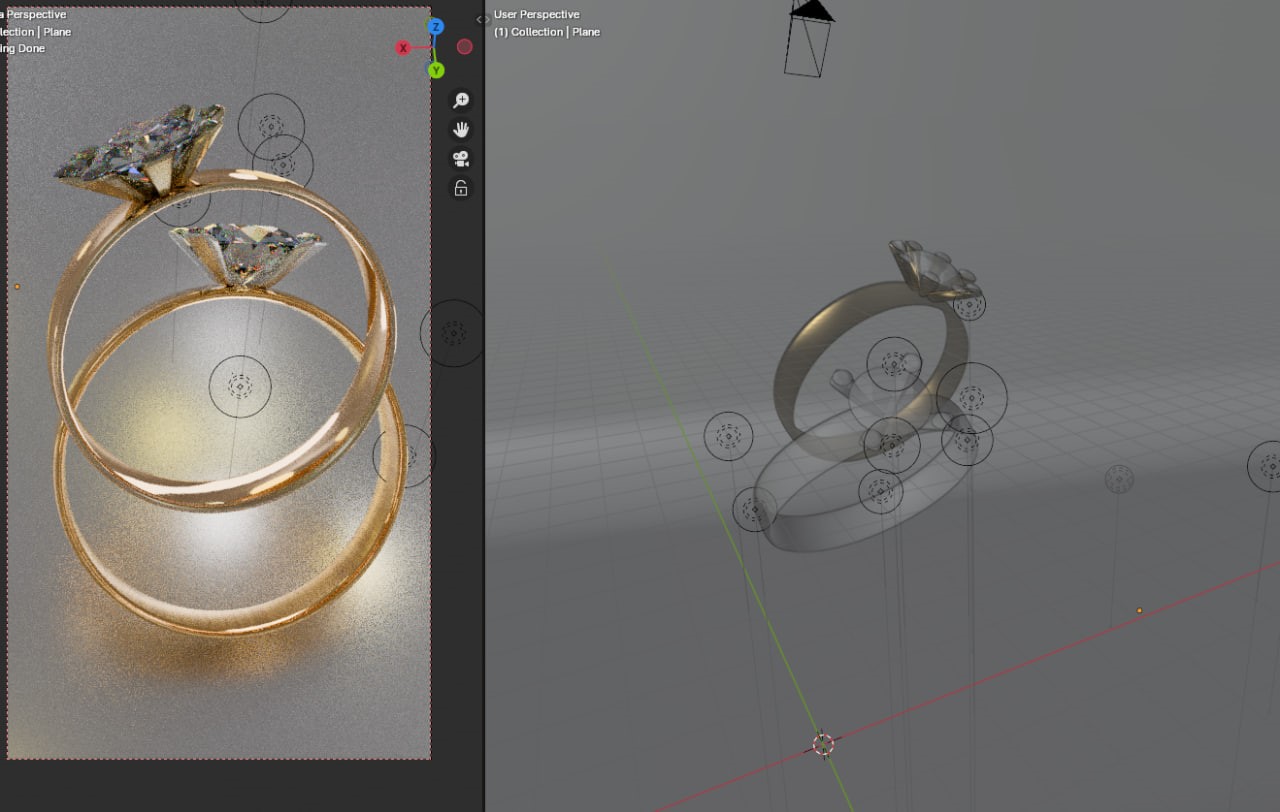The width and height of the screenshot is (1280, 812).
Task: Click the 3D cursor at the axis origin
Action: 823,744
